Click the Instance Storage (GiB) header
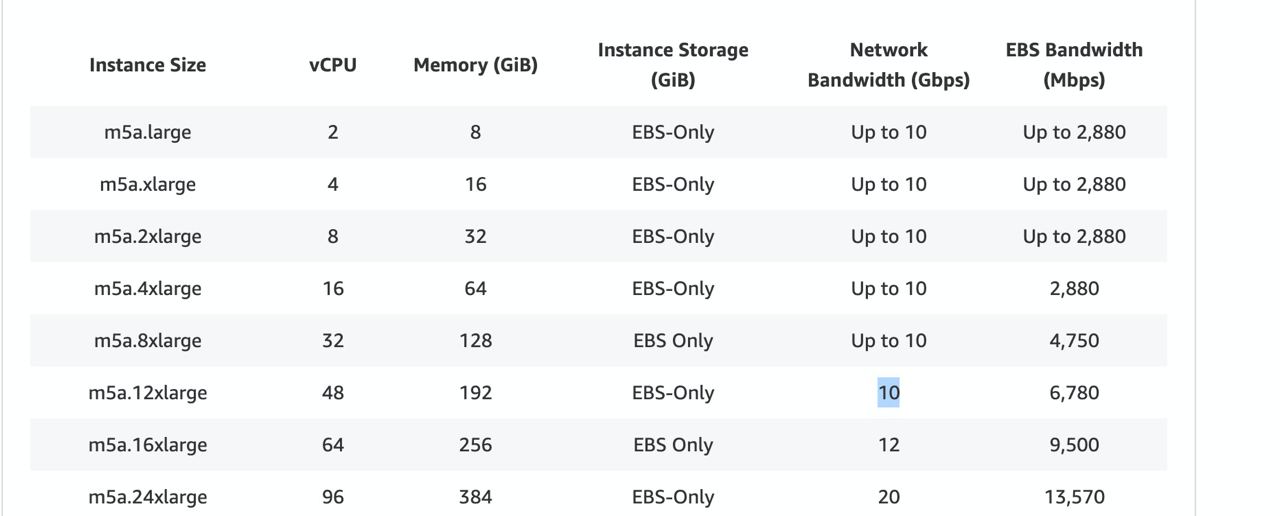The image size is (1280, 516). [x=673, y=65]
